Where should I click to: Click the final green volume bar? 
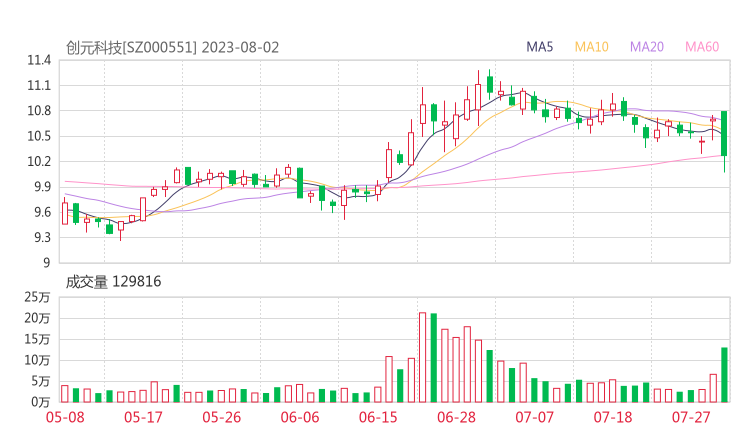point(724,375)
